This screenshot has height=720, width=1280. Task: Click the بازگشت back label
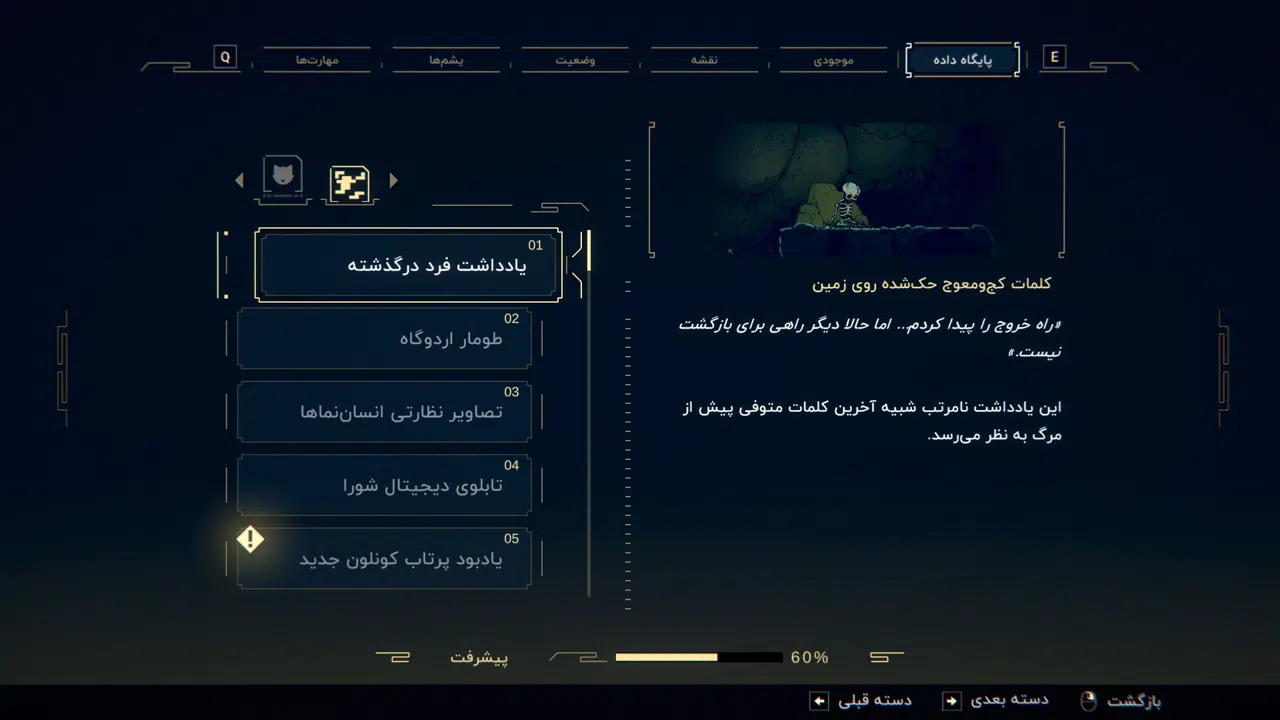pyautogui.click(x=1134, y=701)
